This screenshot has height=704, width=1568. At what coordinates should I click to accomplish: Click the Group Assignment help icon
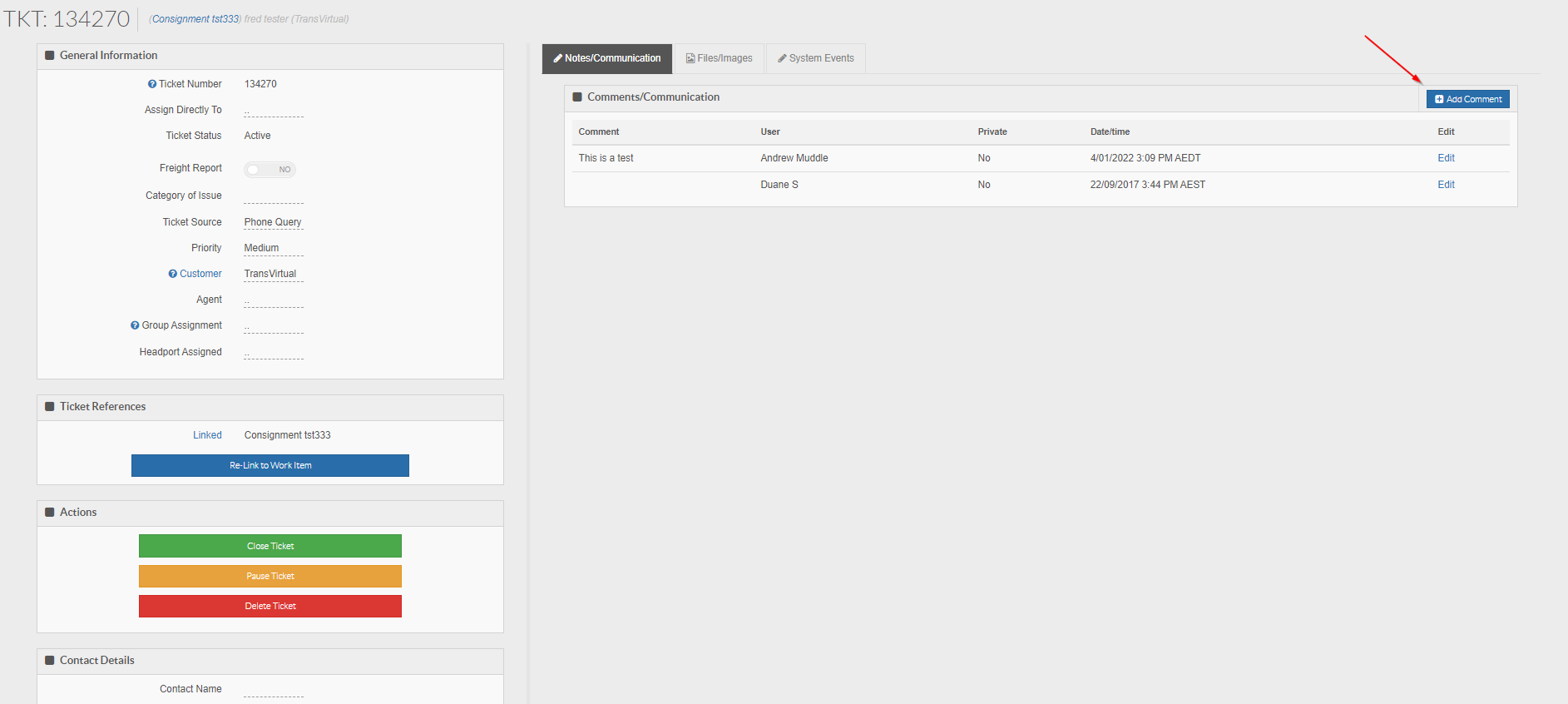135,325
